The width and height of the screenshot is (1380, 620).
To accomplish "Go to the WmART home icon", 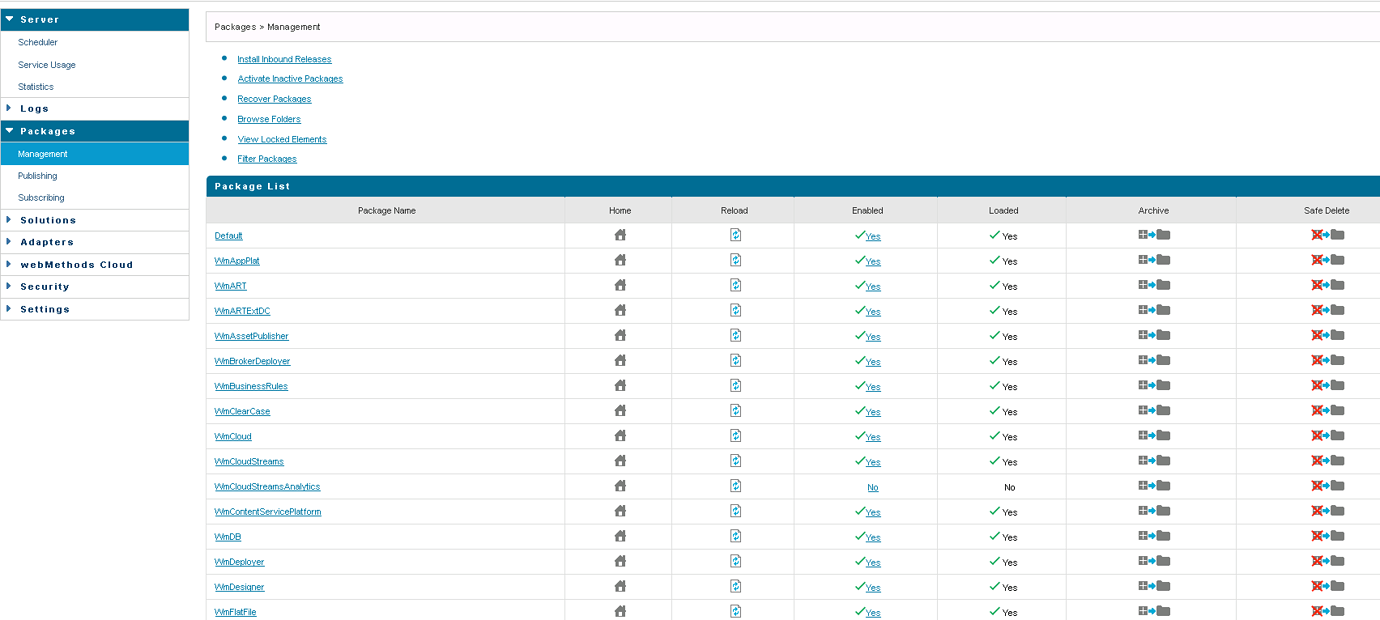I will click(620, 285).
